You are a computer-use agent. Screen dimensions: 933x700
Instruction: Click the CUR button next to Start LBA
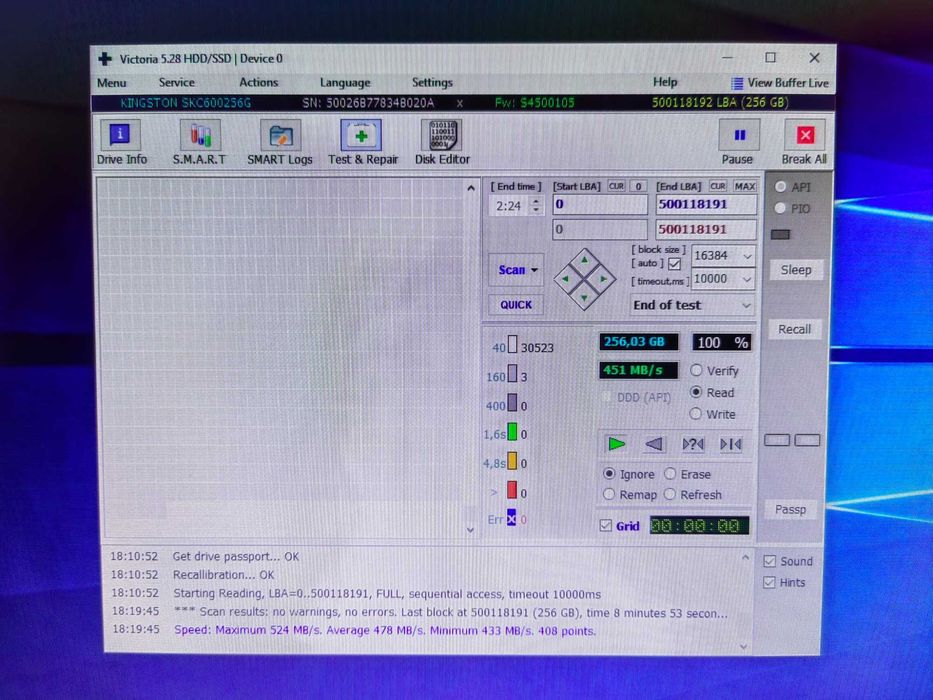click(616, 186)
